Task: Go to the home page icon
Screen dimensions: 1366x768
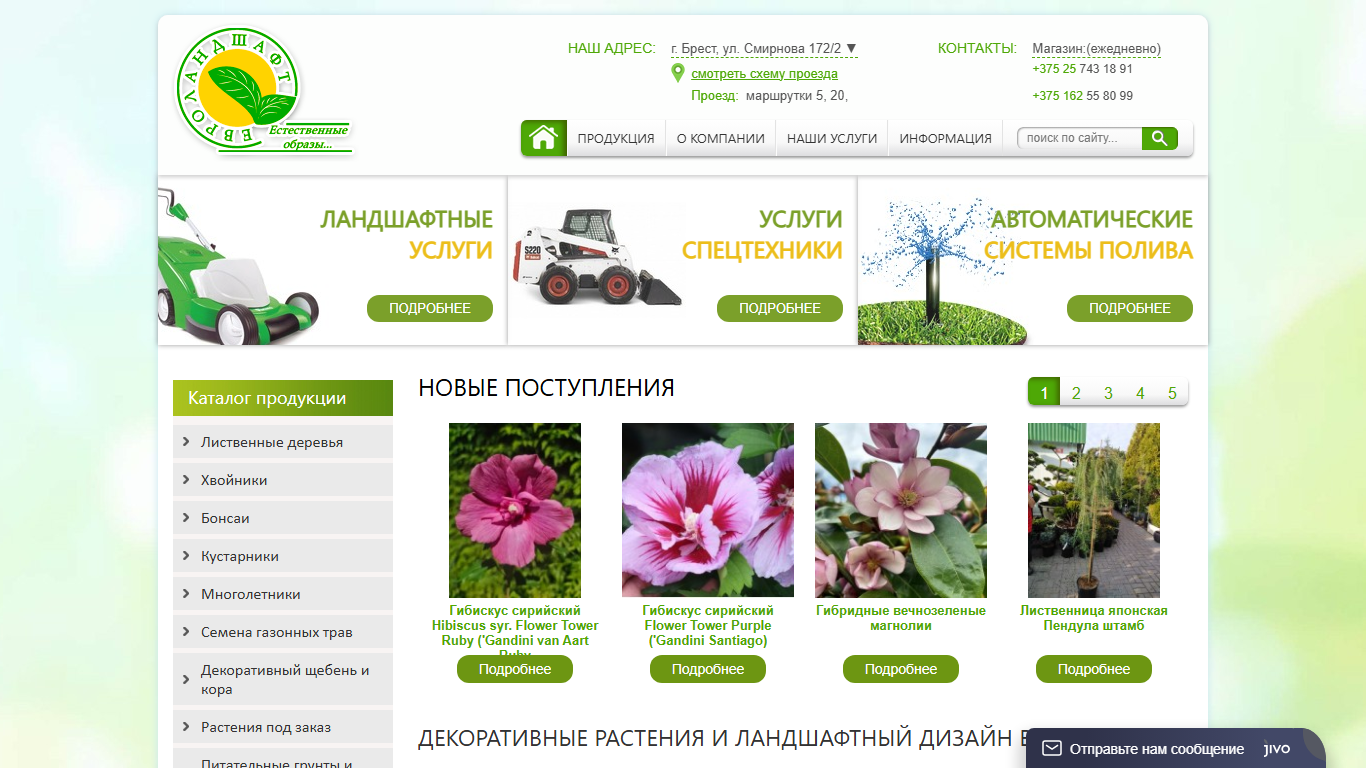Action: click(x=543, y=138)
